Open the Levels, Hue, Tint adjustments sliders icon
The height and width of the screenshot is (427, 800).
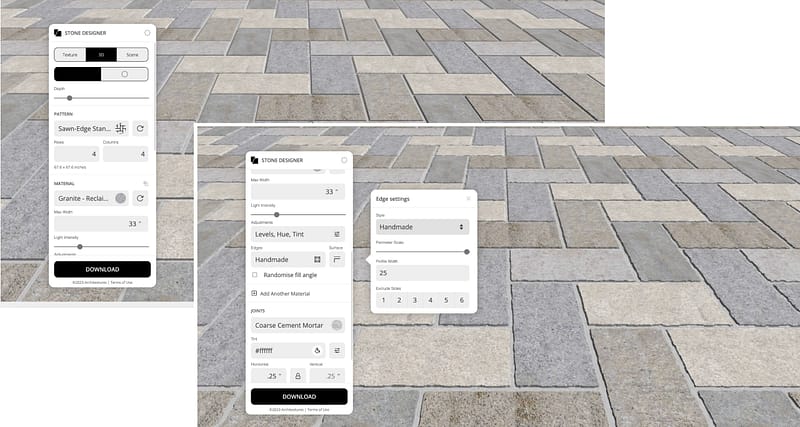(x=337, y=233)
